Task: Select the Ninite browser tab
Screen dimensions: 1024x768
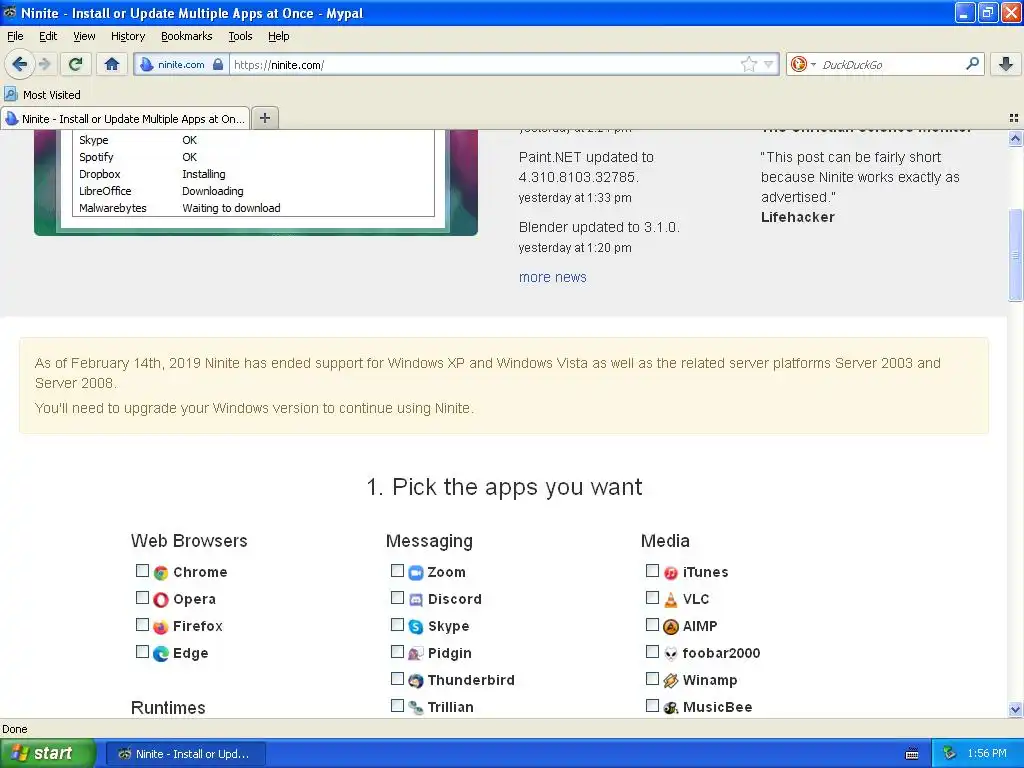Action: 125,118
